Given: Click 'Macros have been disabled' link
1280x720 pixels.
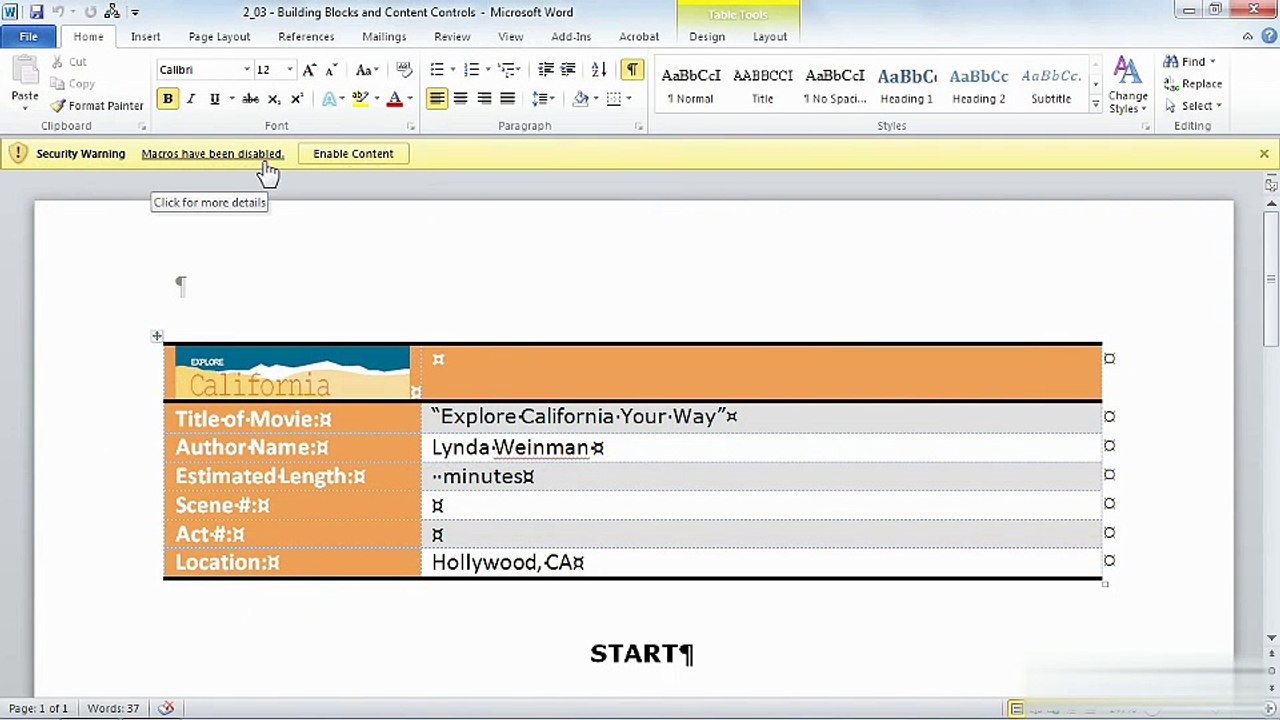Looking at the screenshot, I should click(x=212, y=153).
